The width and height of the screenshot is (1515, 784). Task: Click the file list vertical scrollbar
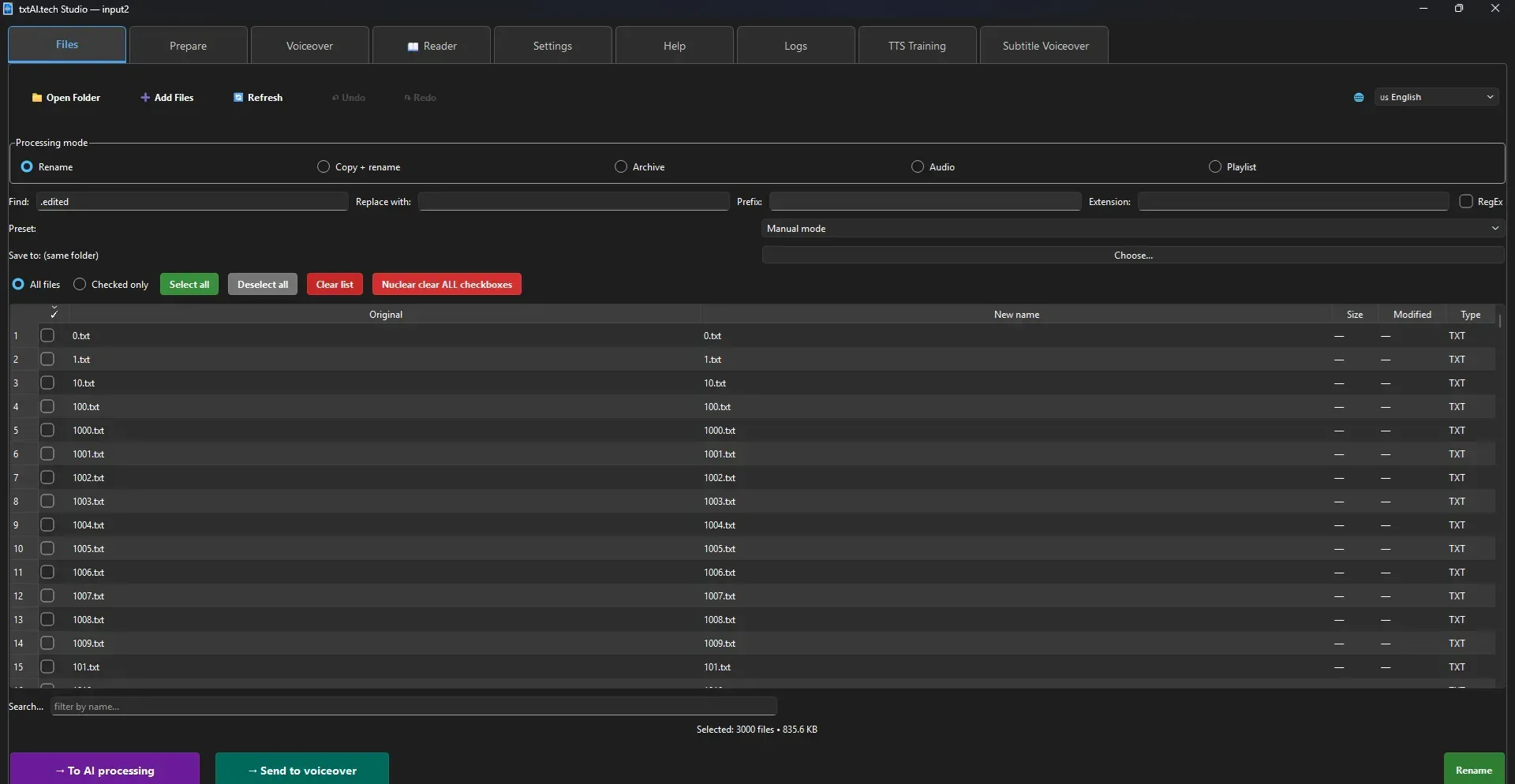1499,322
